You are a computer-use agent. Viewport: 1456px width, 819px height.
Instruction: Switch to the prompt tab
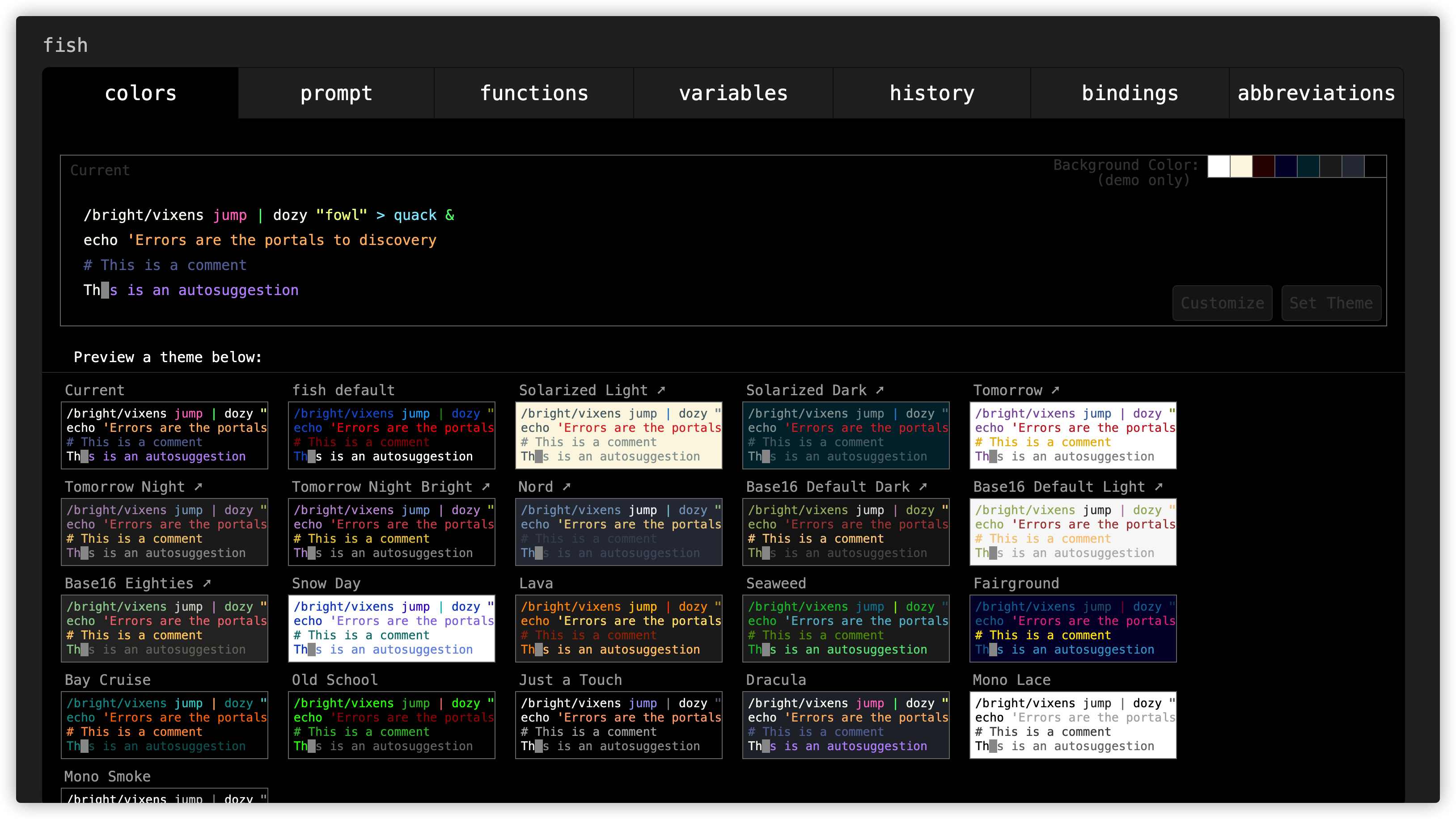[x=336, y=93]
